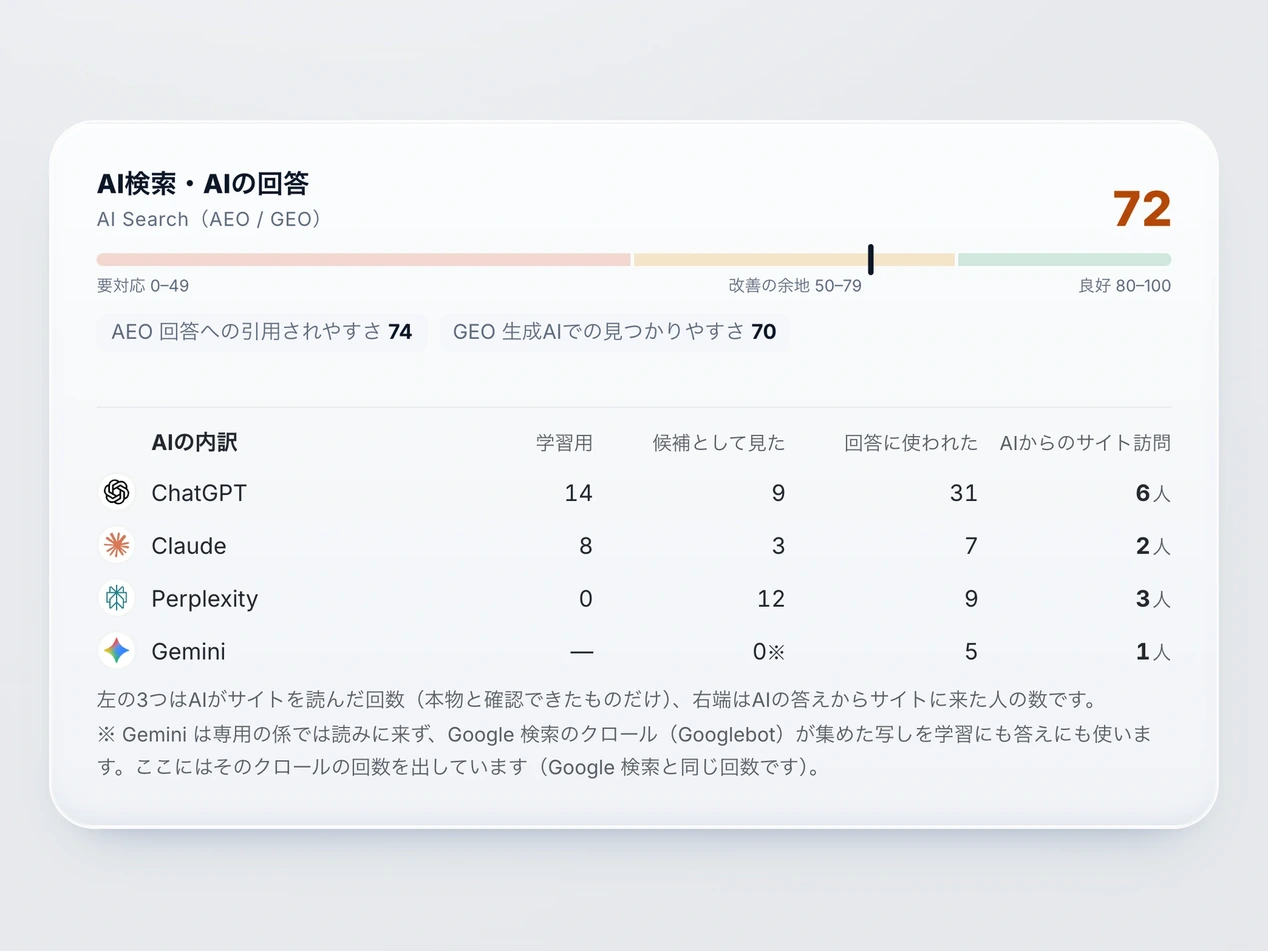Click Gemini's 学習用 dash value
Viewport: 1268px width, 951px height.
[581, 652]
